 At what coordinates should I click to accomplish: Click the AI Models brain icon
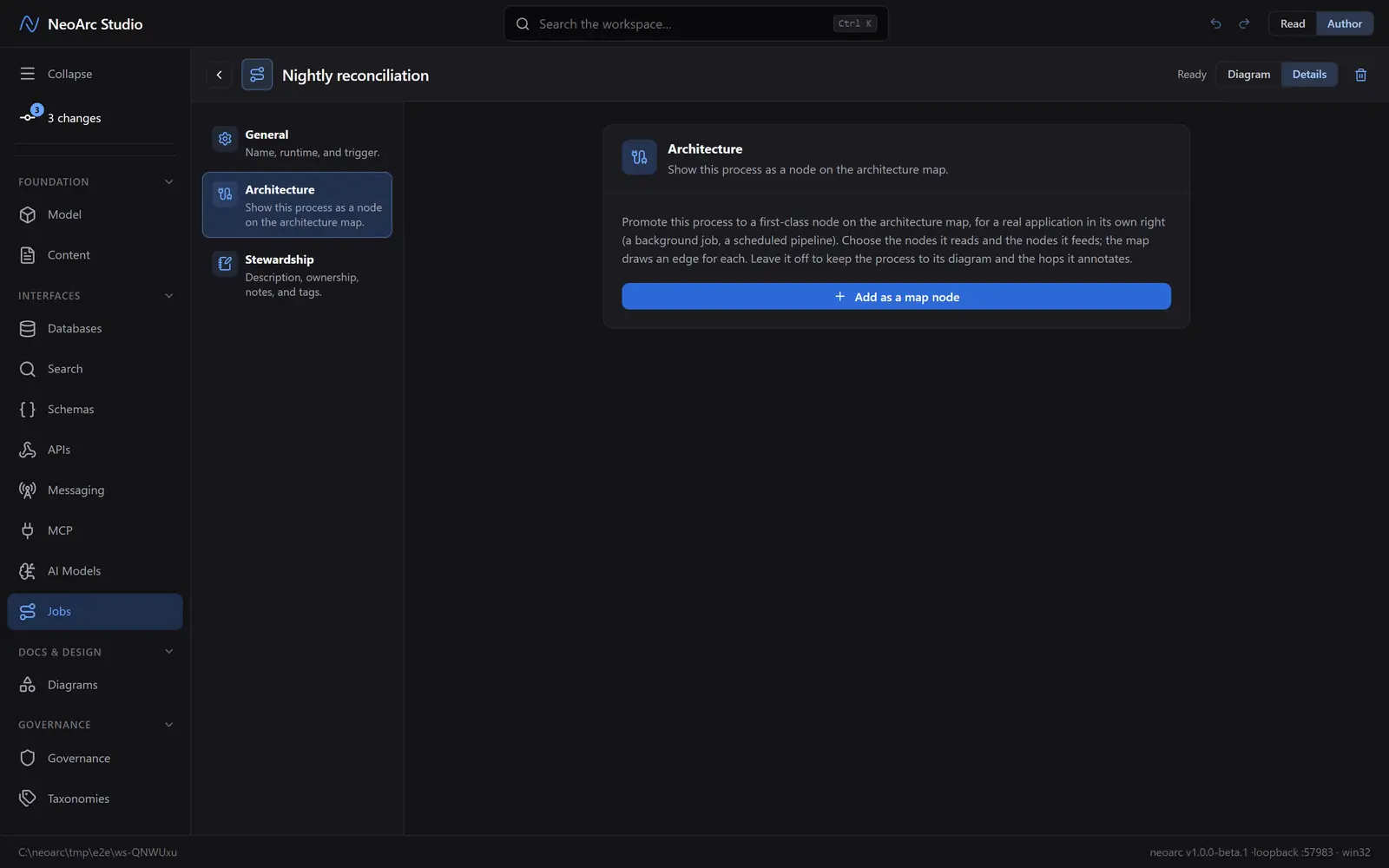pyautogui.click(x=28, y=571)
